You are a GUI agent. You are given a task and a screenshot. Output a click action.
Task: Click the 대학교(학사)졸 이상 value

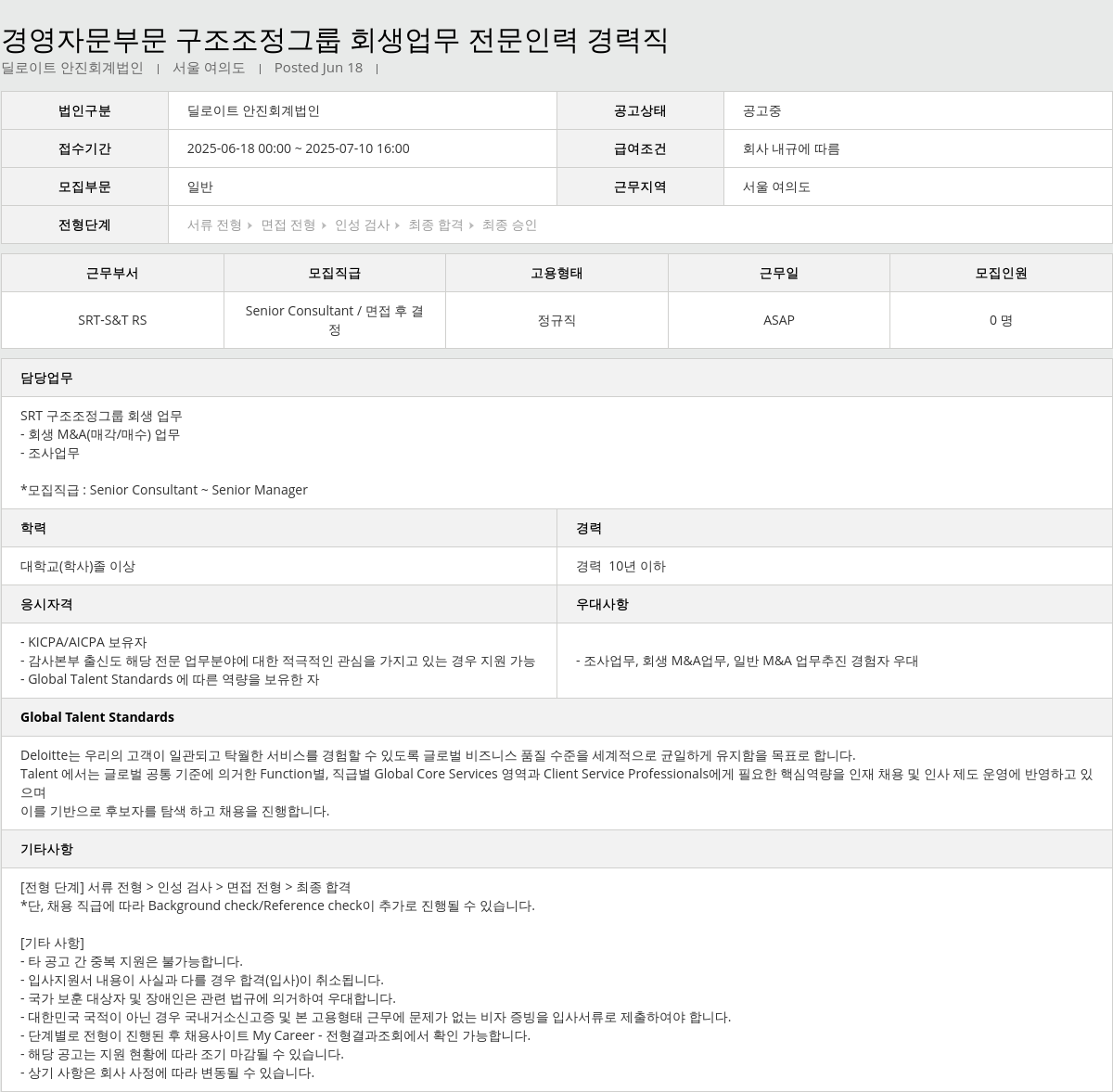pos(78,566)
